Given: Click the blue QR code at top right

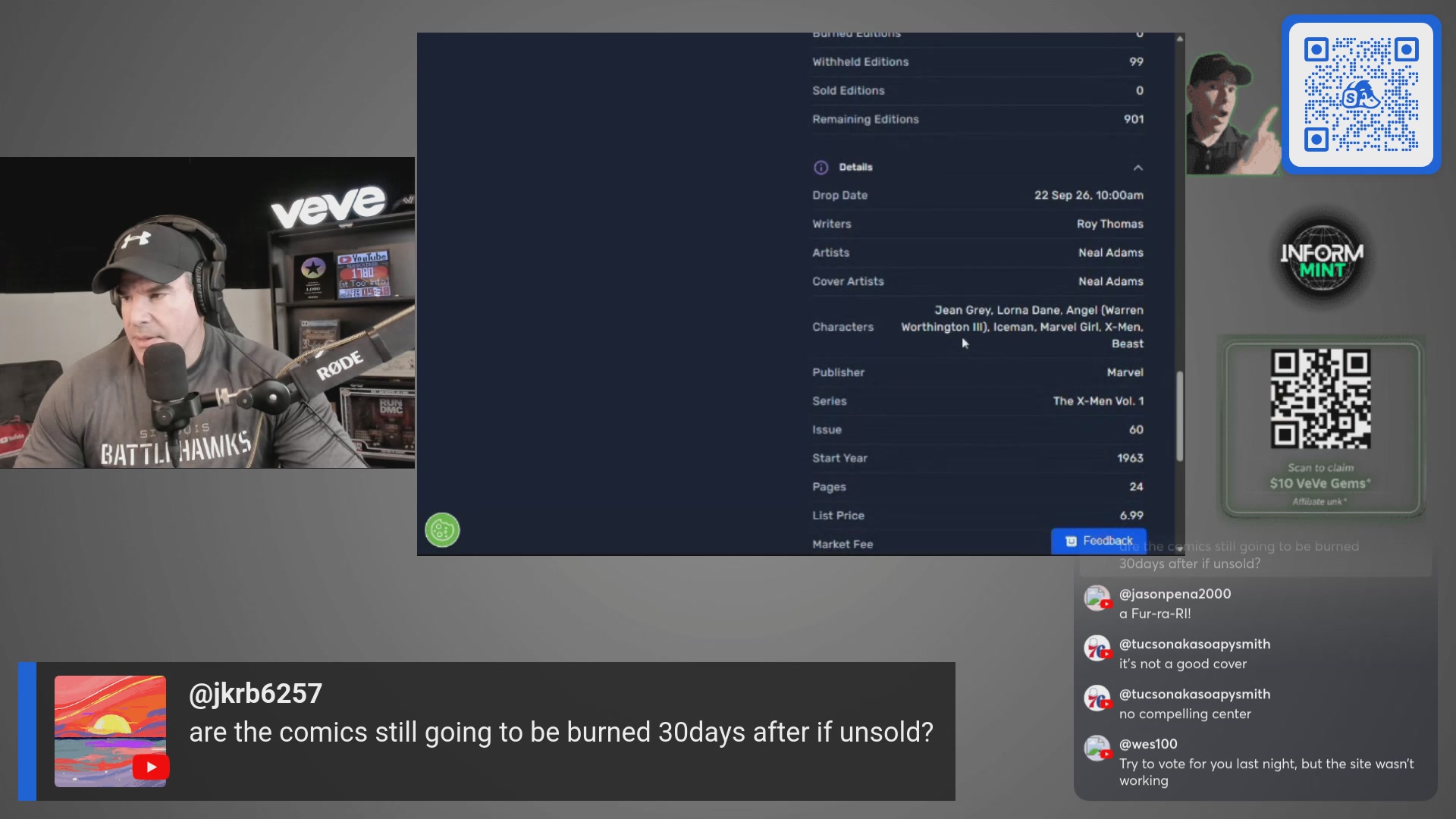Looking at the screenshot, I should (1361, 95).
